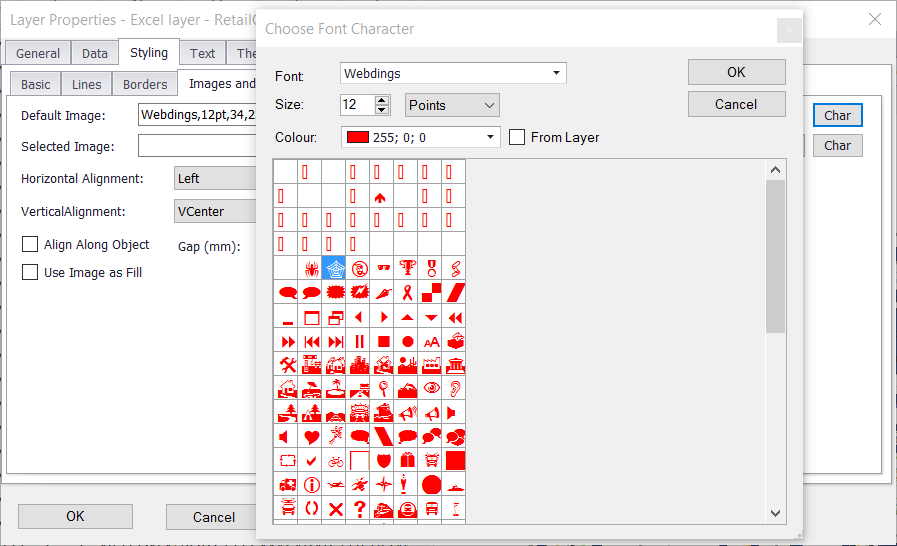Switch to the General tab

(x=38, y=53)
